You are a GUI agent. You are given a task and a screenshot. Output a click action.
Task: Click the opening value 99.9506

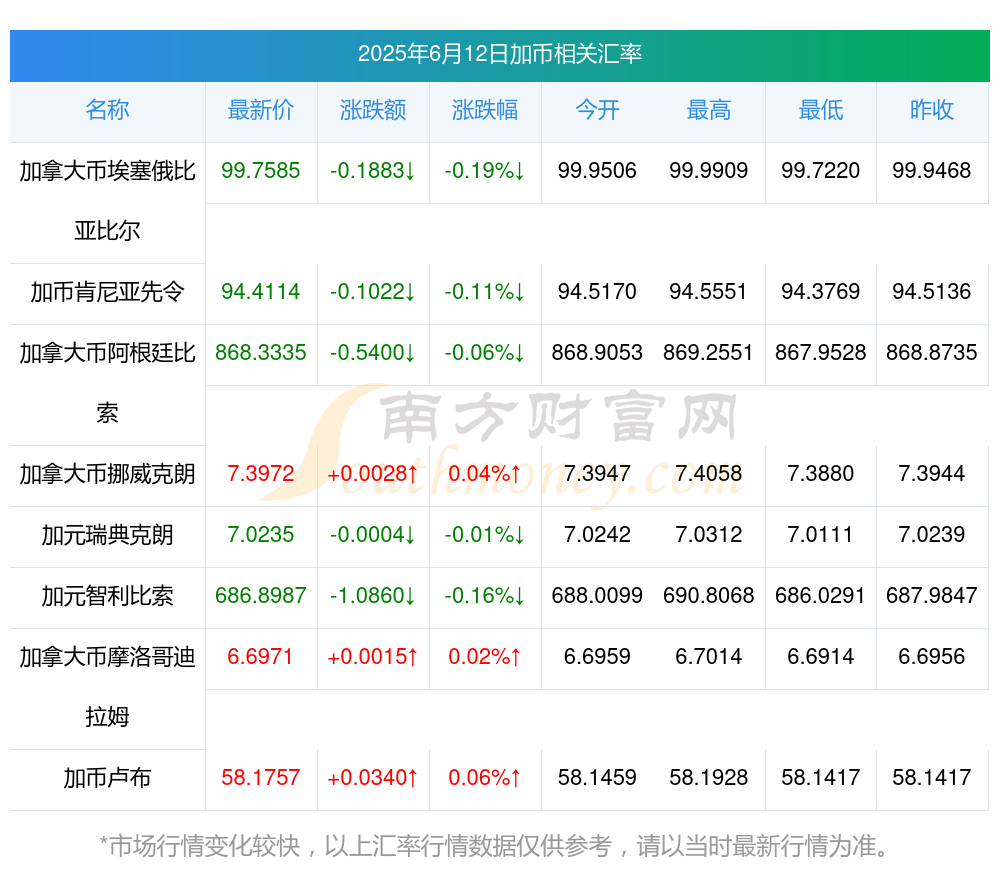point(597,171)
